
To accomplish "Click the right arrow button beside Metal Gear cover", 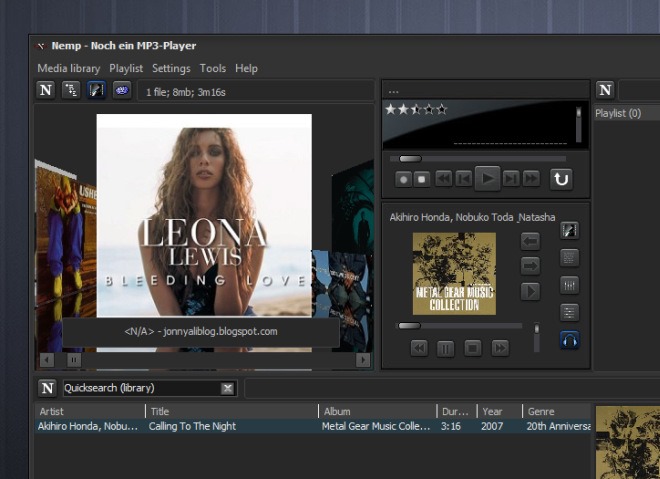I will (530, 266).
